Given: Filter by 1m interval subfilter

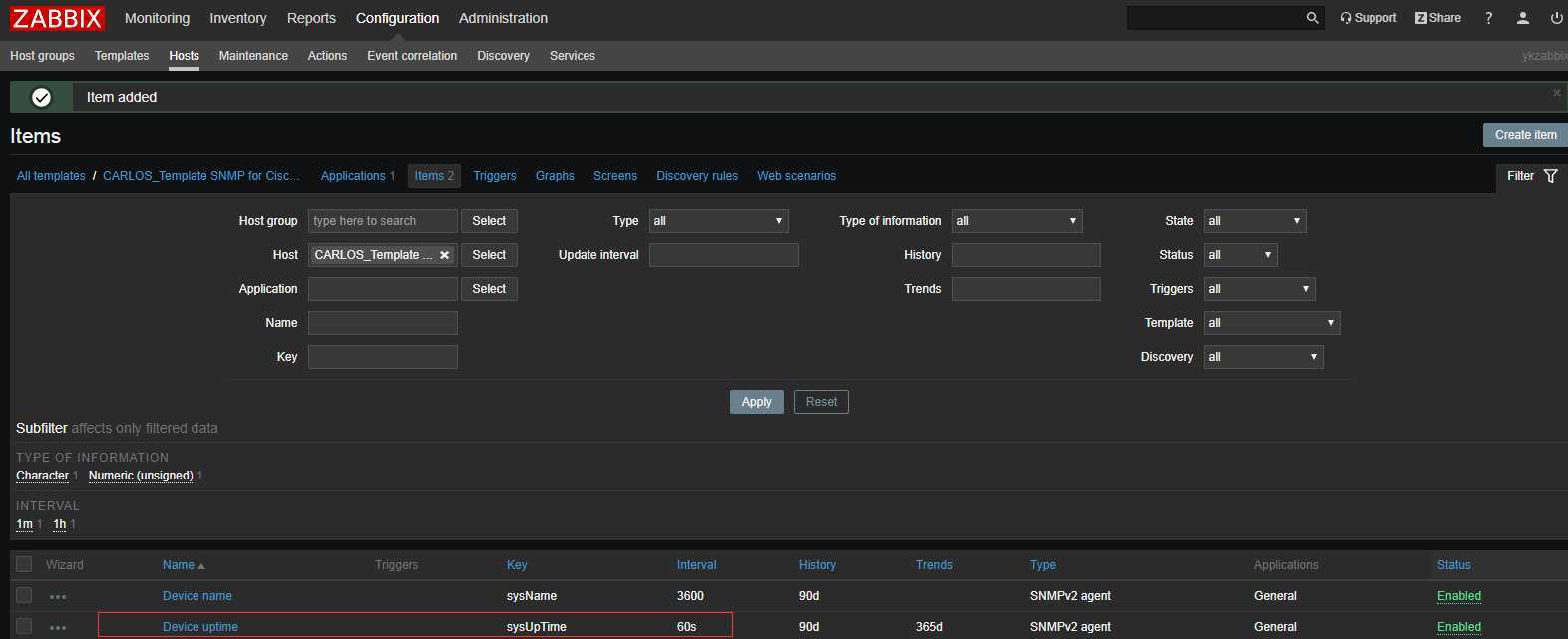Looking at the screenshot, I should pyautogui.click(x=24, y=524).
